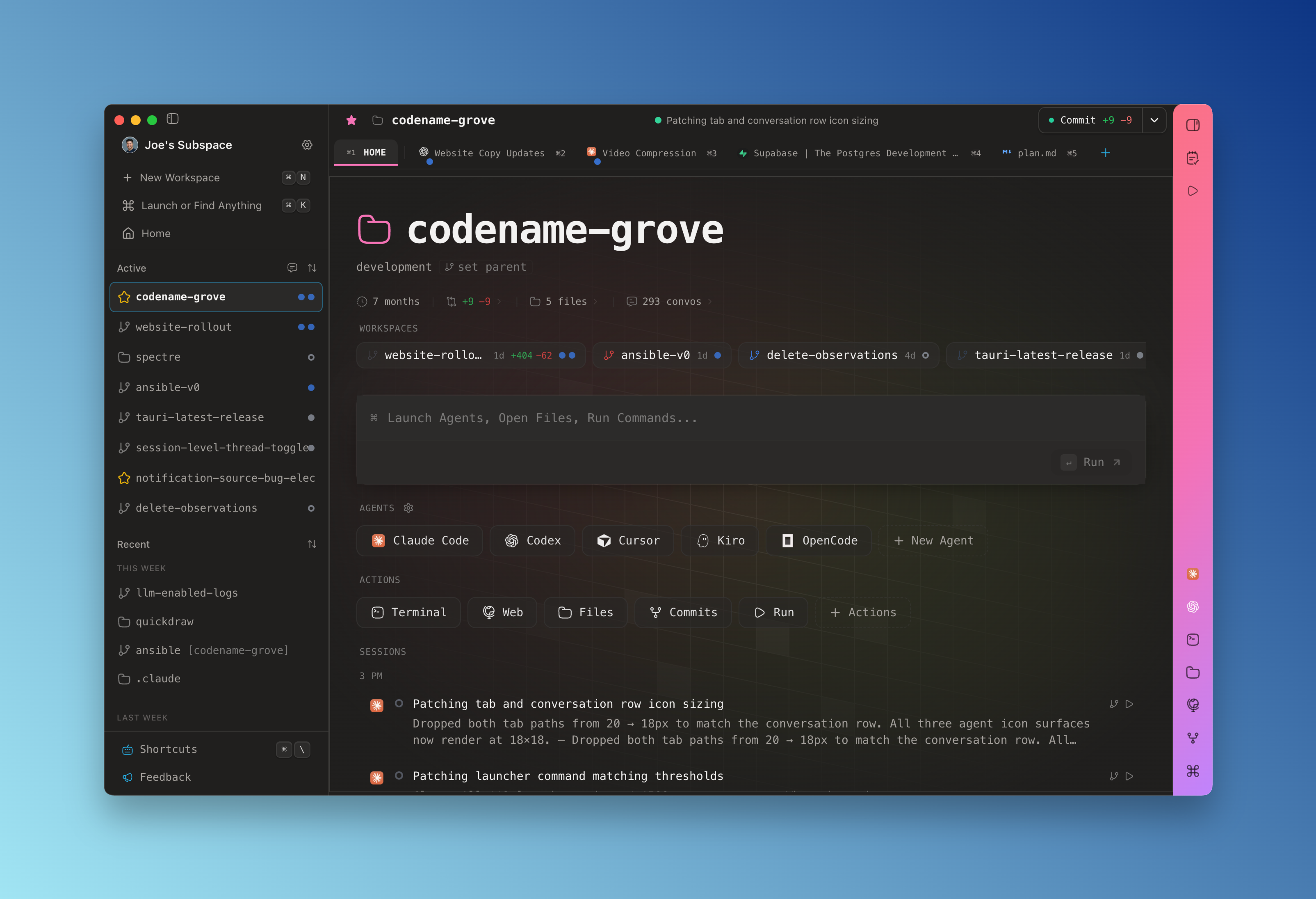
Task: Click the Claude icon in the right sidebar
Action: [x=1193, y=574]
